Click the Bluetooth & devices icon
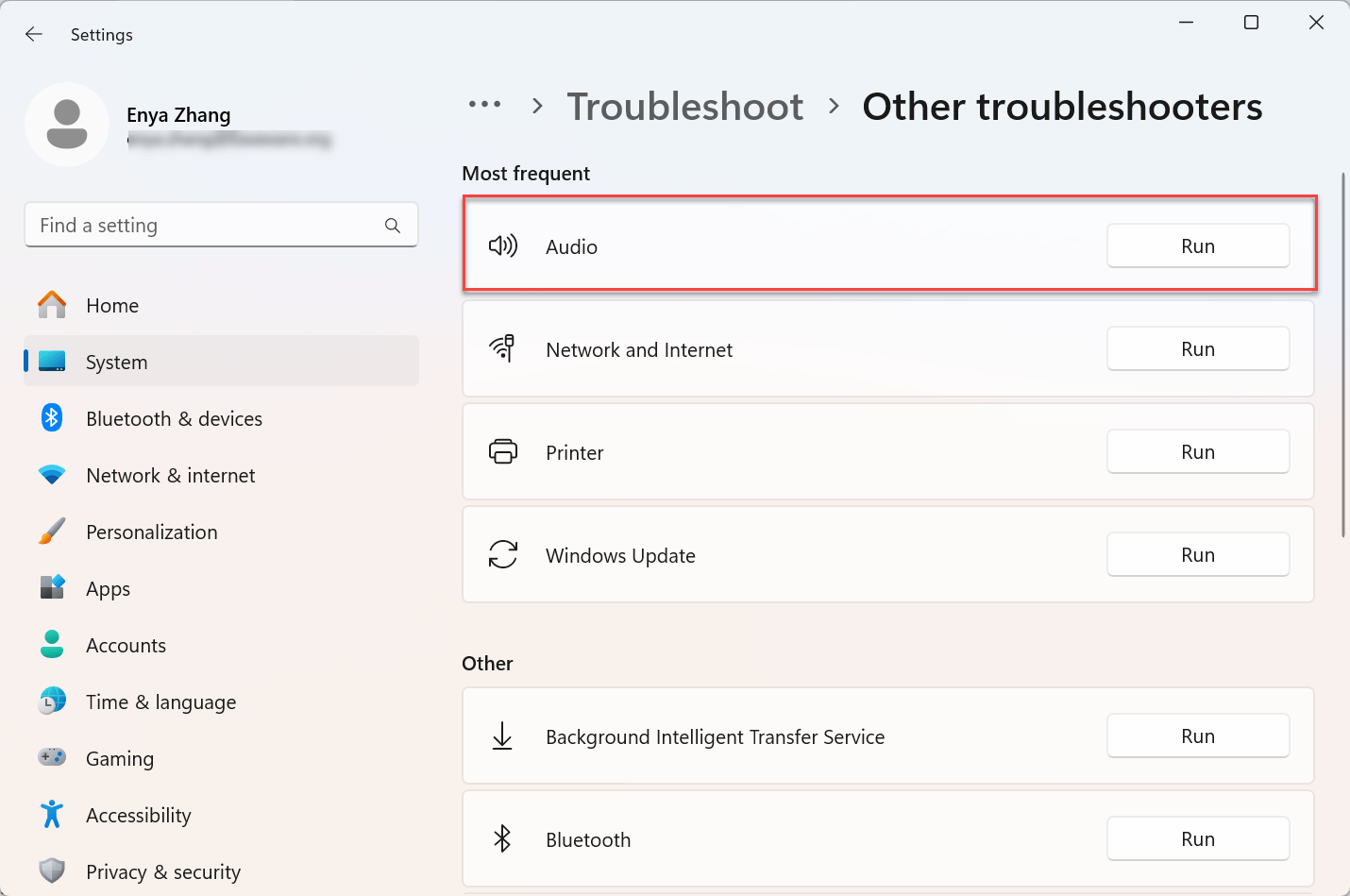Screen dimensions: 1350x896 coord(52,418)
